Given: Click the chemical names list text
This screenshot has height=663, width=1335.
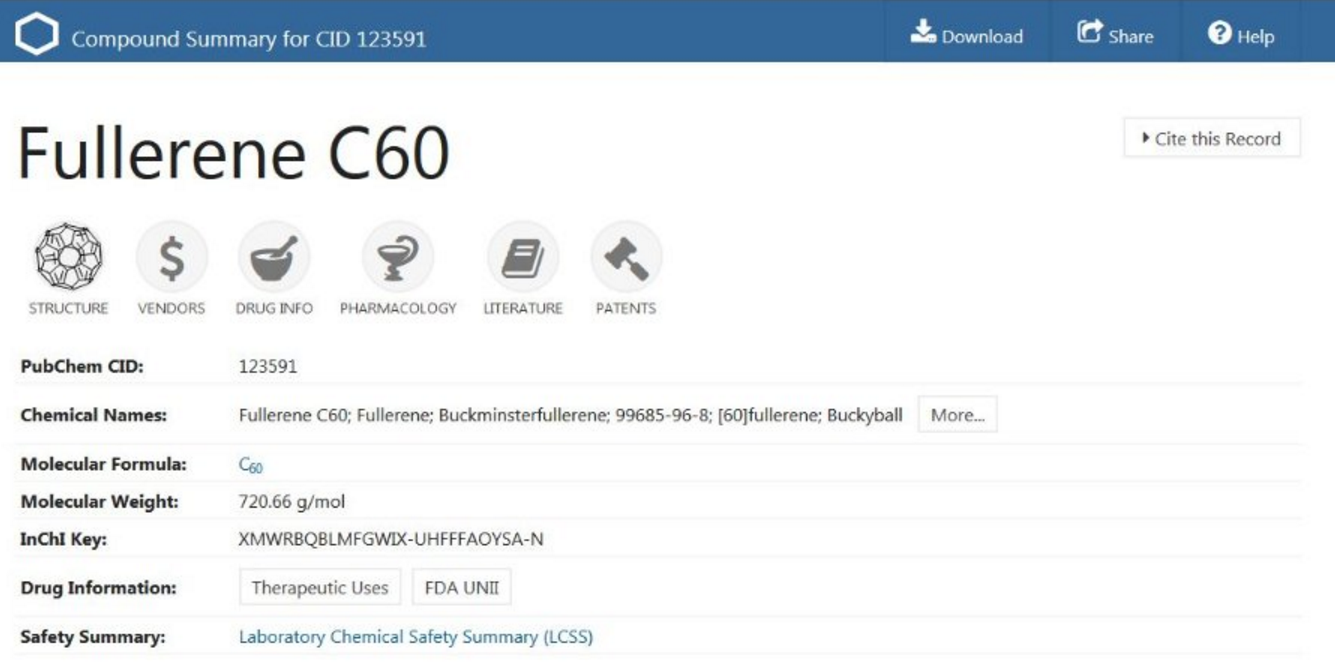Looking at the screenshot, I should tap(571, 415).
